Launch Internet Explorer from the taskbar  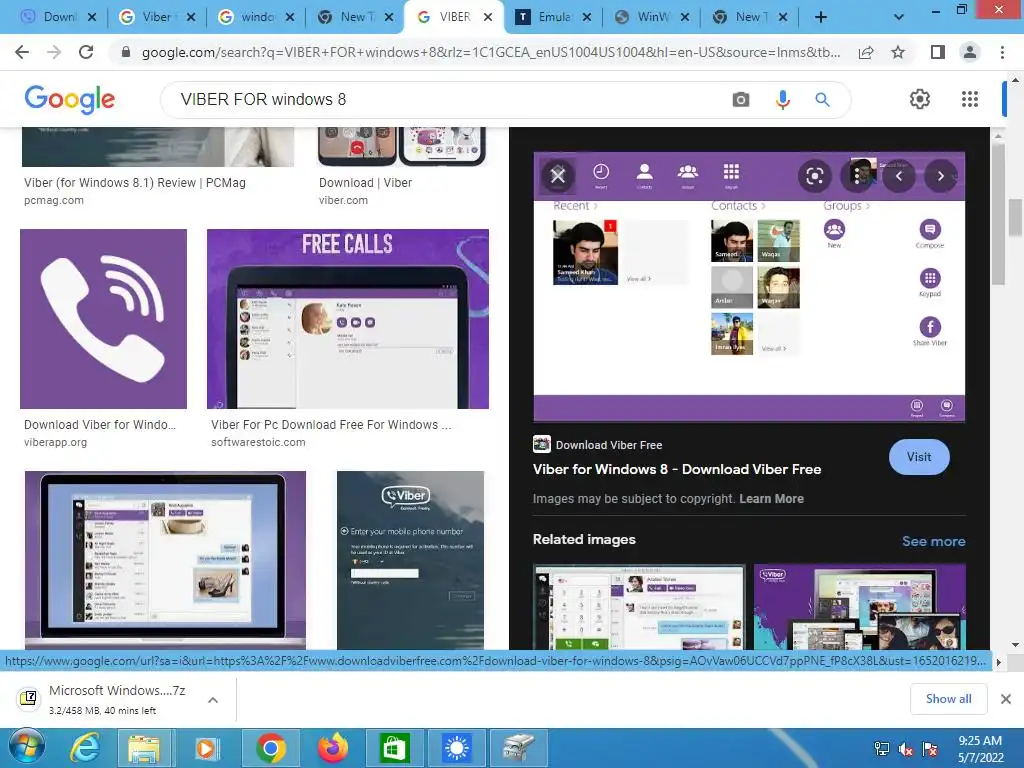pyautogui.click(x=86, y=748)
